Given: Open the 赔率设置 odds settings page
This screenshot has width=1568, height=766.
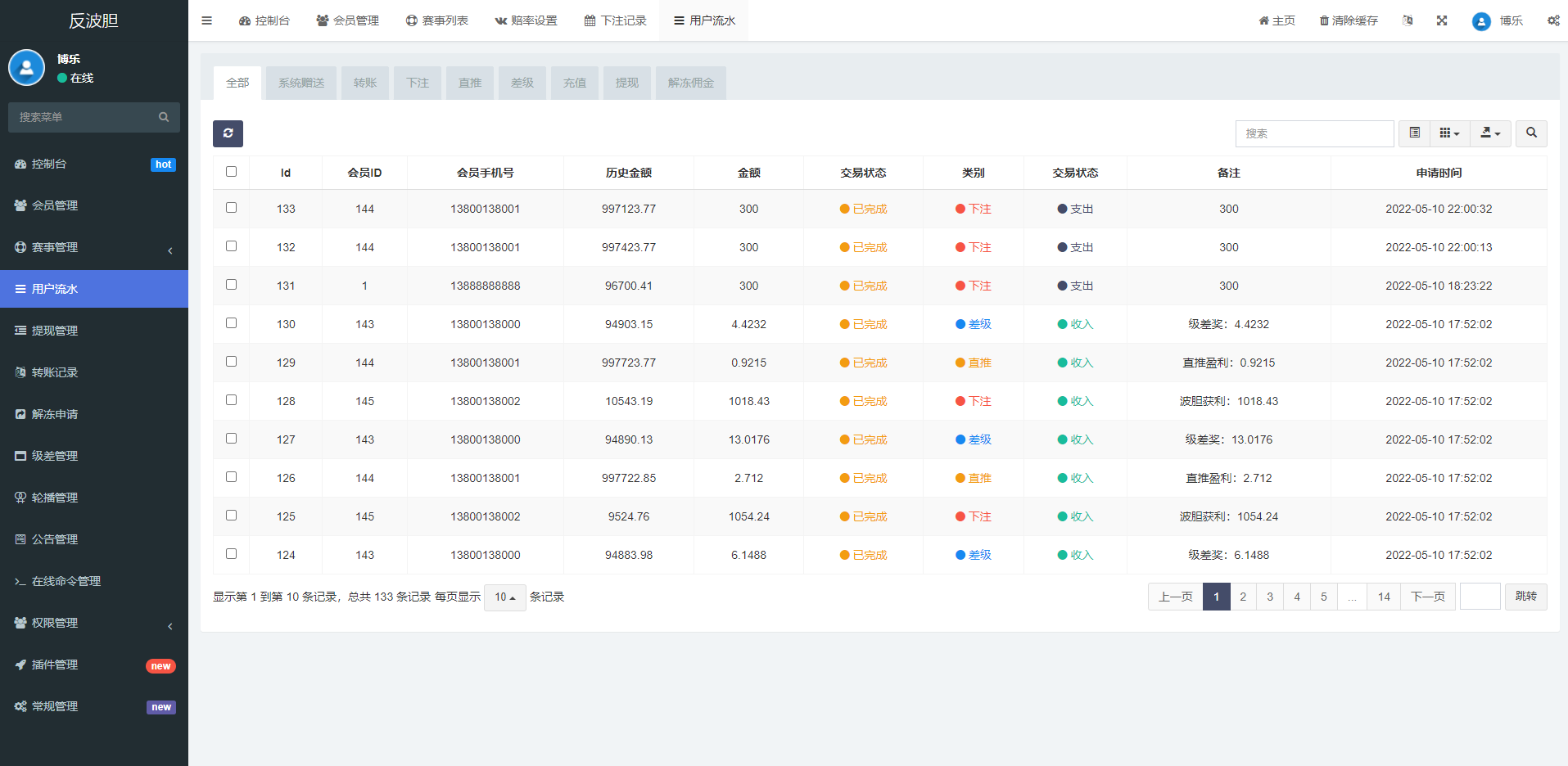Looking at the screenshot, I should (526, 20).
